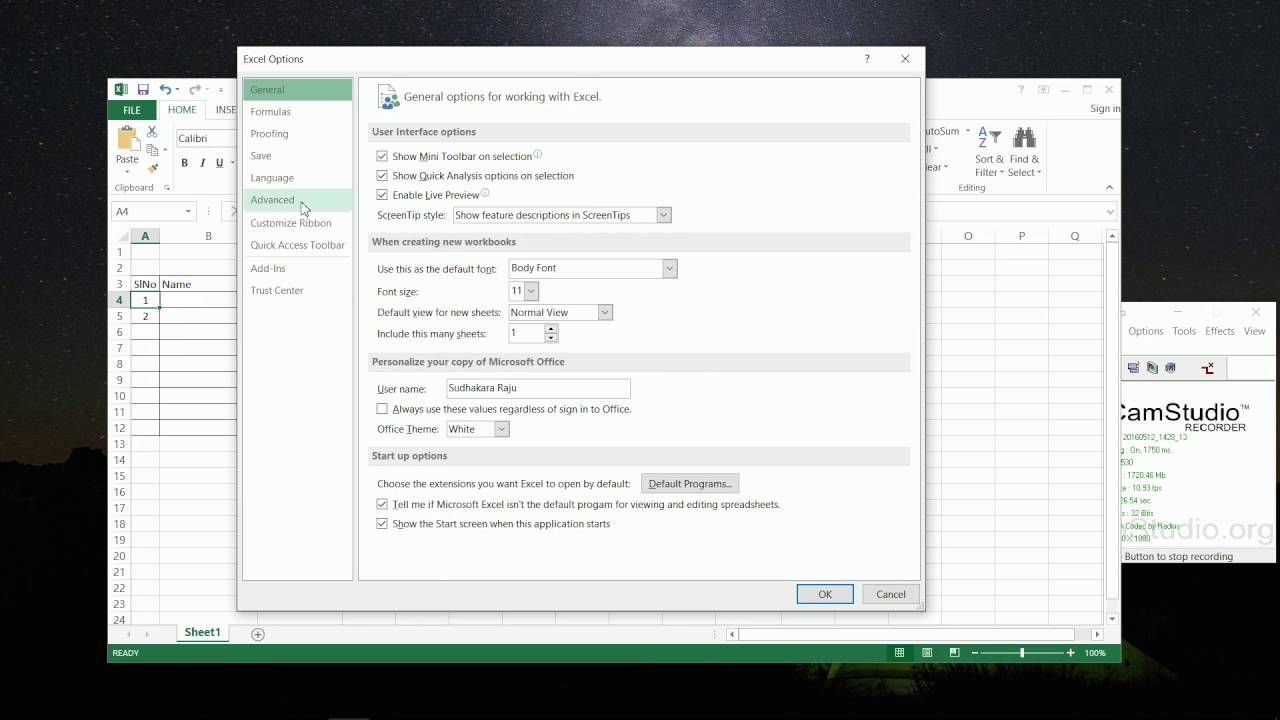Switch to Page Break Preview in status bar
The width and height of the screenshot is (1280, 720).
click(x=954, y=653)
